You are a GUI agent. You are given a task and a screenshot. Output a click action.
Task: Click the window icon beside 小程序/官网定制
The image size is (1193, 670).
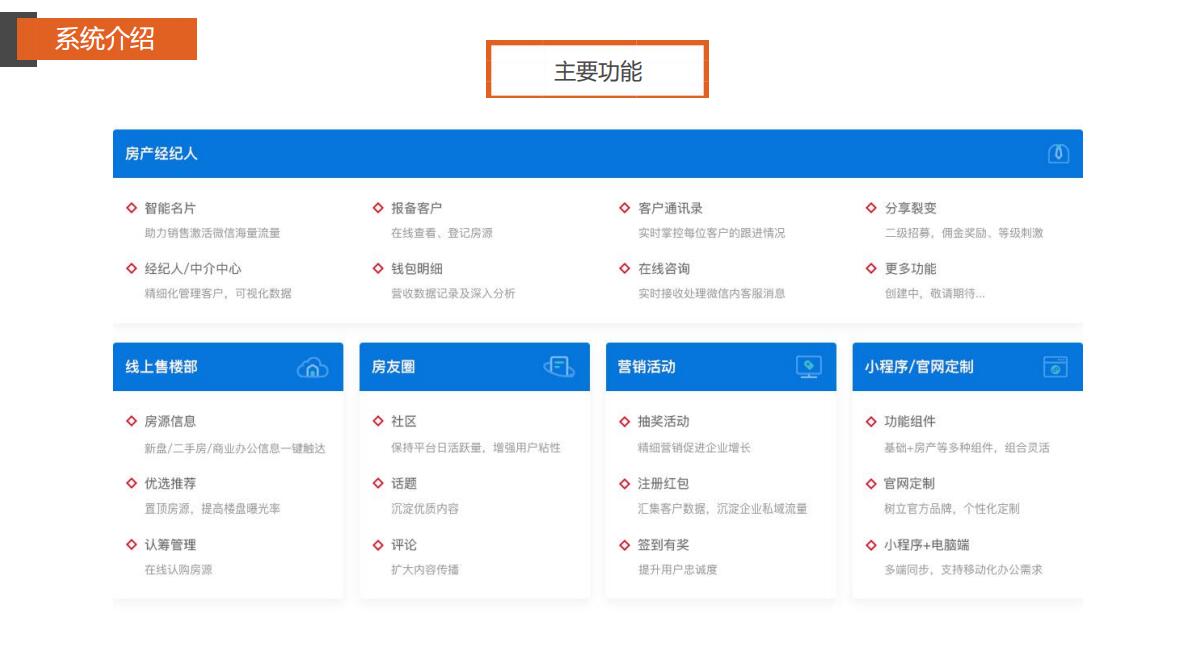[x=1055, y=367]
